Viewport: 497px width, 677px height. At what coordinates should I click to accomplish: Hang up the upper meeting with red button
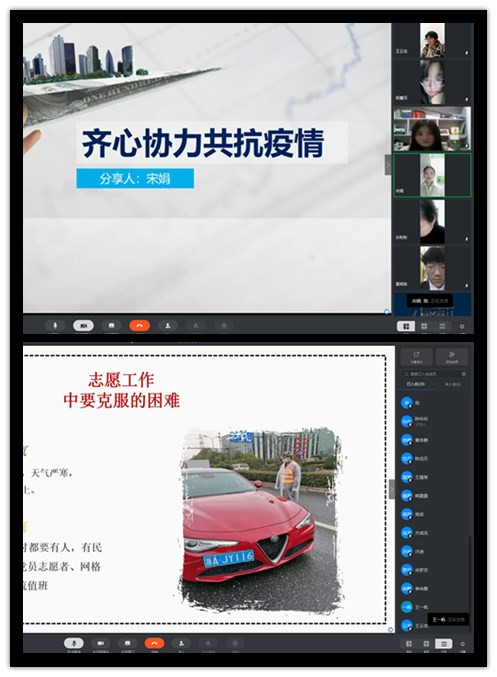(x=139, y=325)
